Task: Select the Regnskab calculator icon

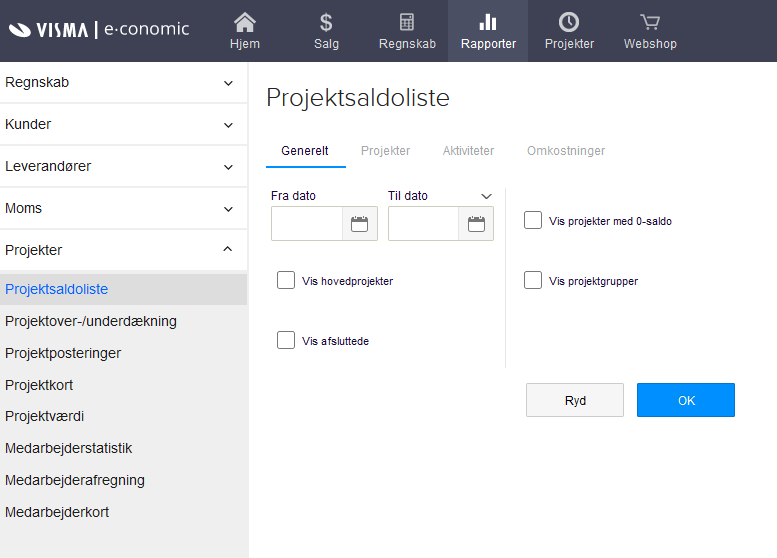Action: pyautogui.click(x=406, y=22)
